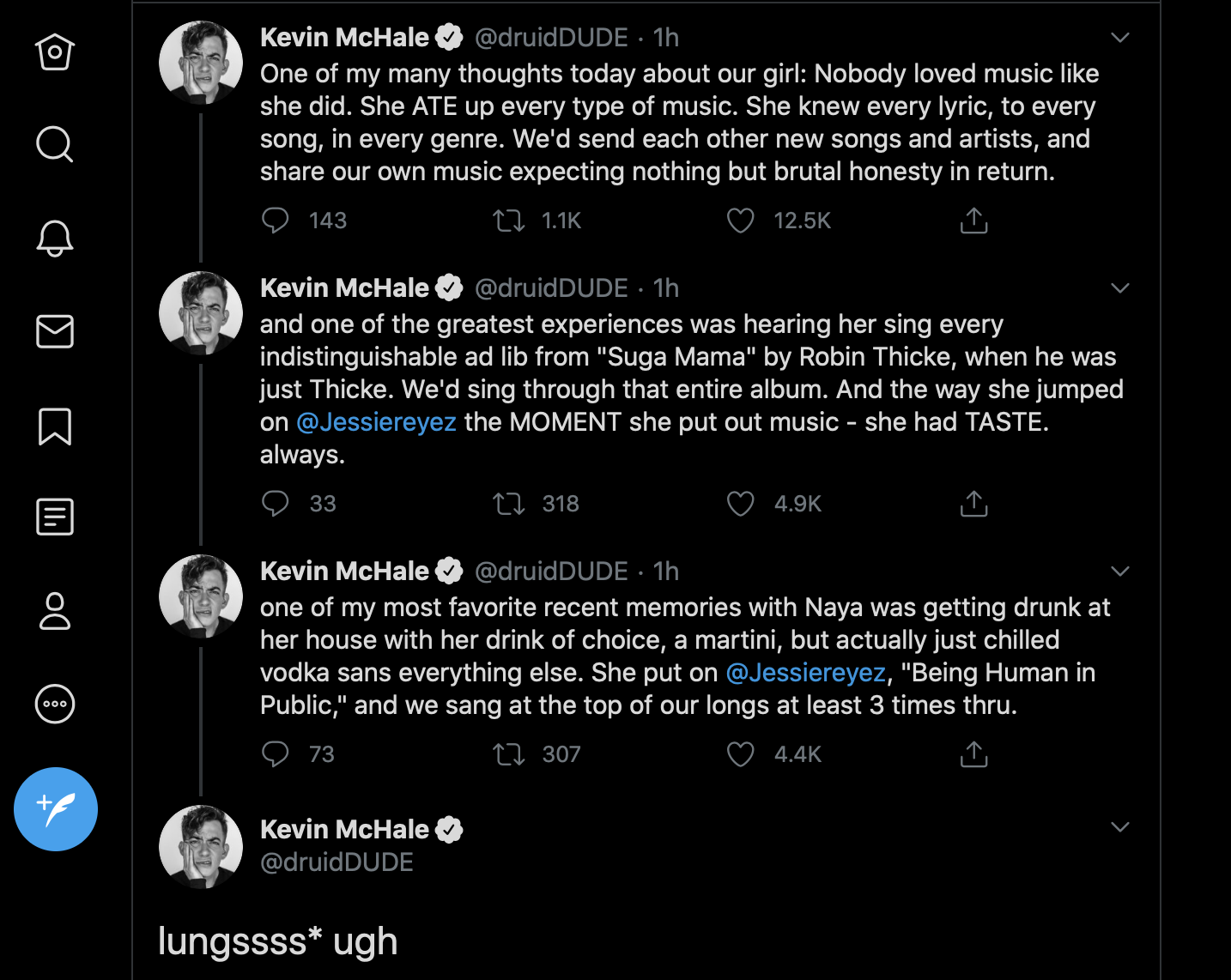Open the Lists icon
Image resolution: width=1231 pixels, height=980 pixels.
pos(55,517)
